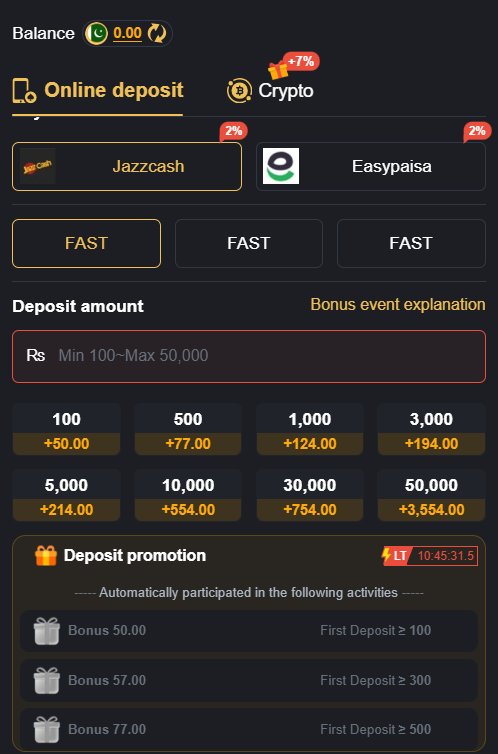This screenshot has width=498, height=754.
Task: Switch to the Crypto tab
Action: [270, 90]
